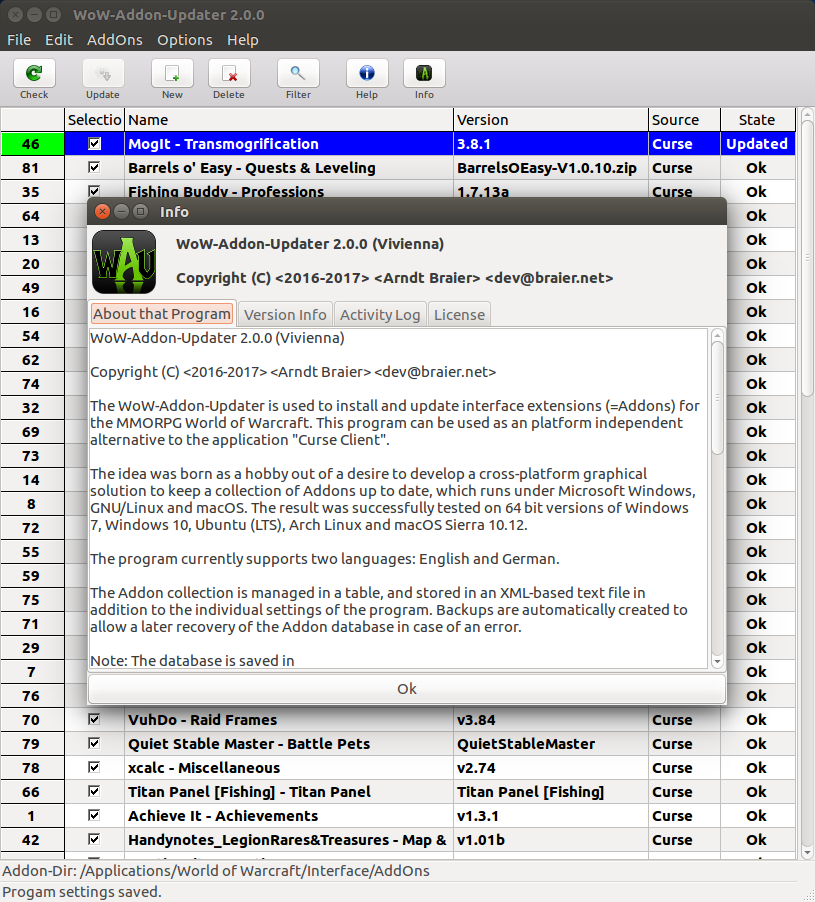Switch to the Version Info tab
This screenshot has width=815, height=902.
pyautogui.click(x=285, y=315)
